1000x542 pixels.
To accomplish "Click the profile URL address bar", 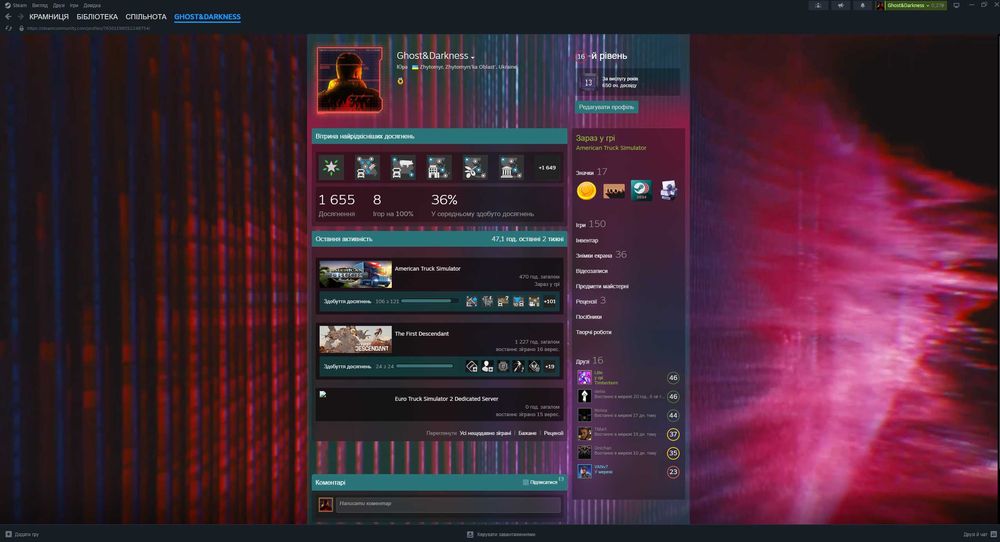I will point(89,28).
